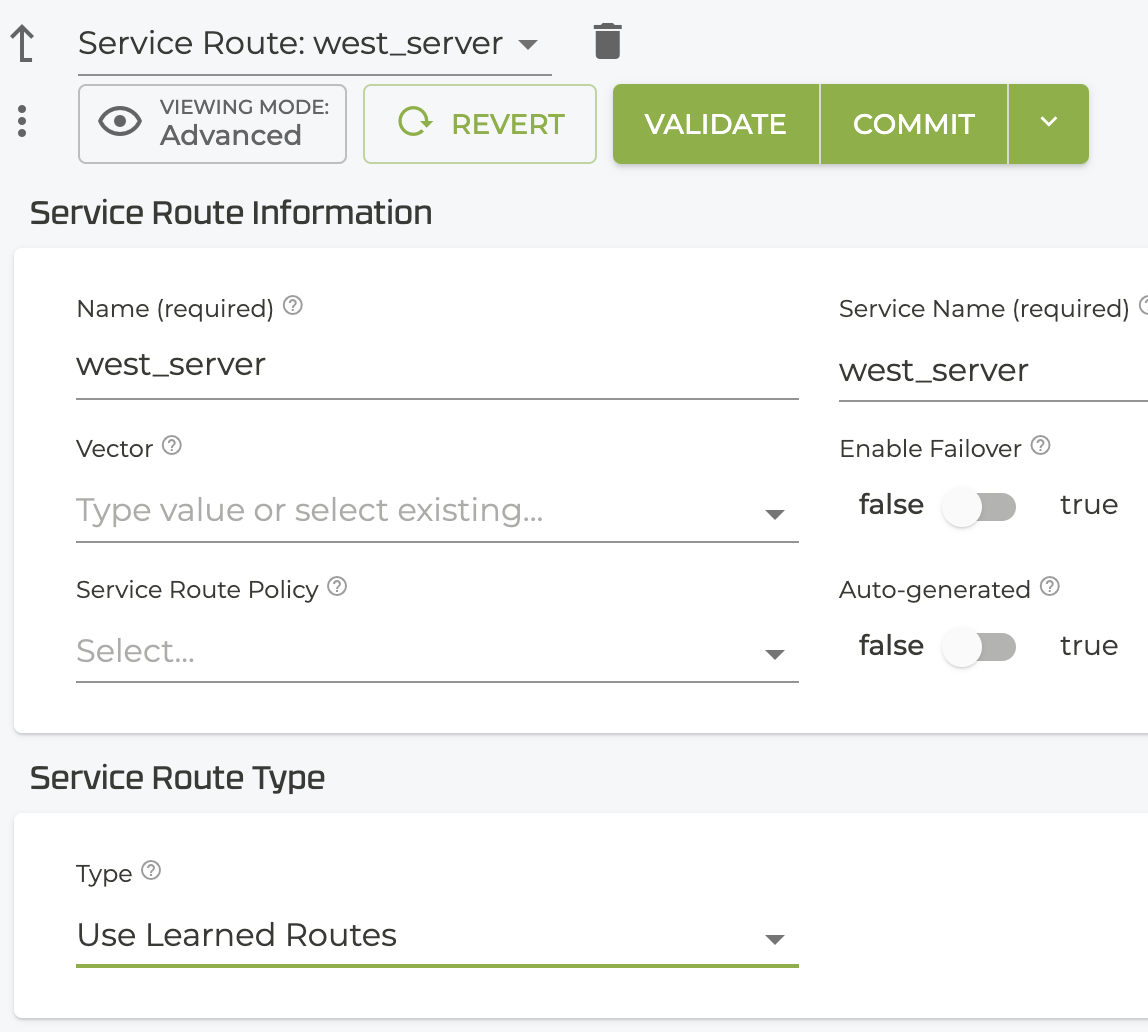Click help icon beside Type label
The height and width of the screenshot is (1032, 1148).
151,871
